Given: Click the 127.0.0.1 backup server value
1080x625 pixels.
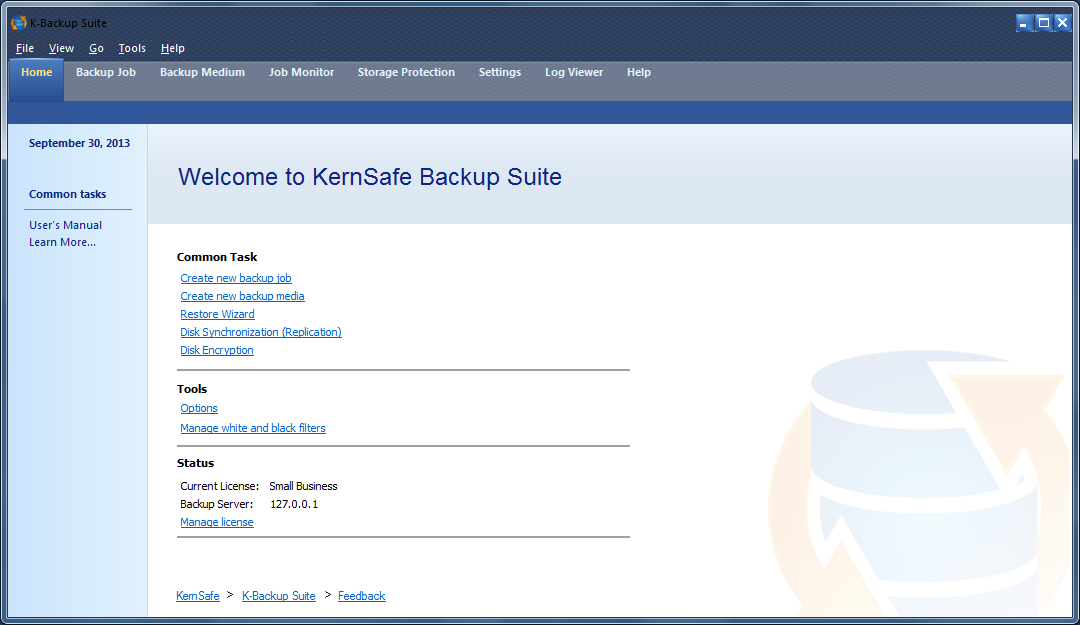Looking at the screenshot, I should (294, 504).
